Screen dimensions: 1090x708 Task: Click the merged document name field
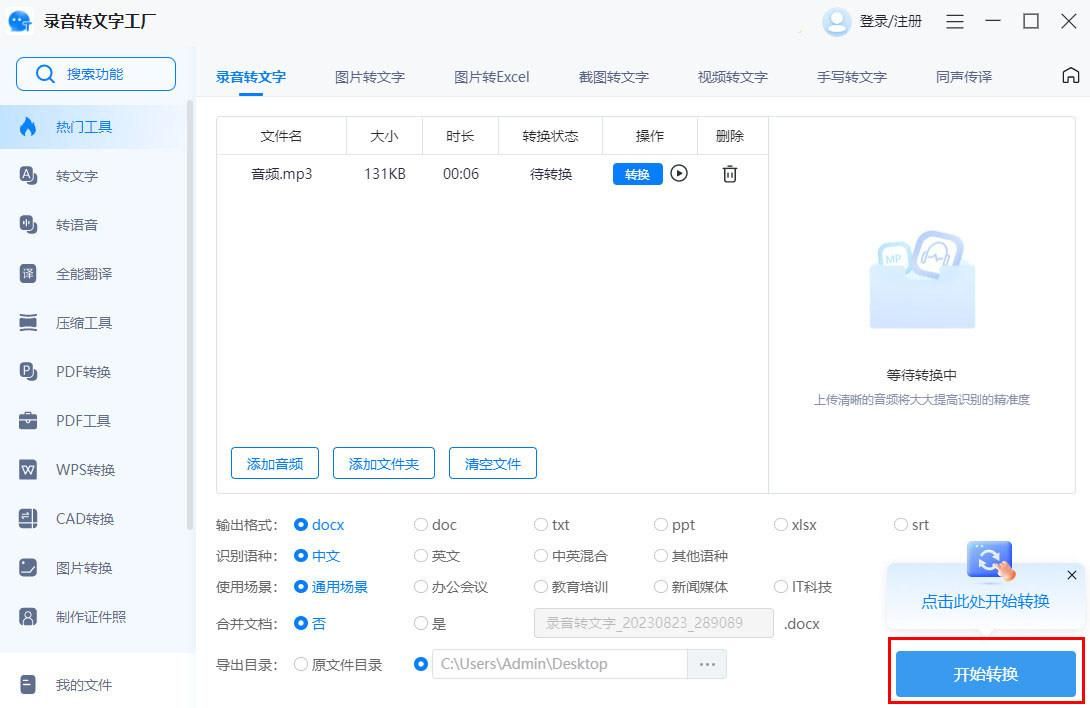[x=653, y=623]
